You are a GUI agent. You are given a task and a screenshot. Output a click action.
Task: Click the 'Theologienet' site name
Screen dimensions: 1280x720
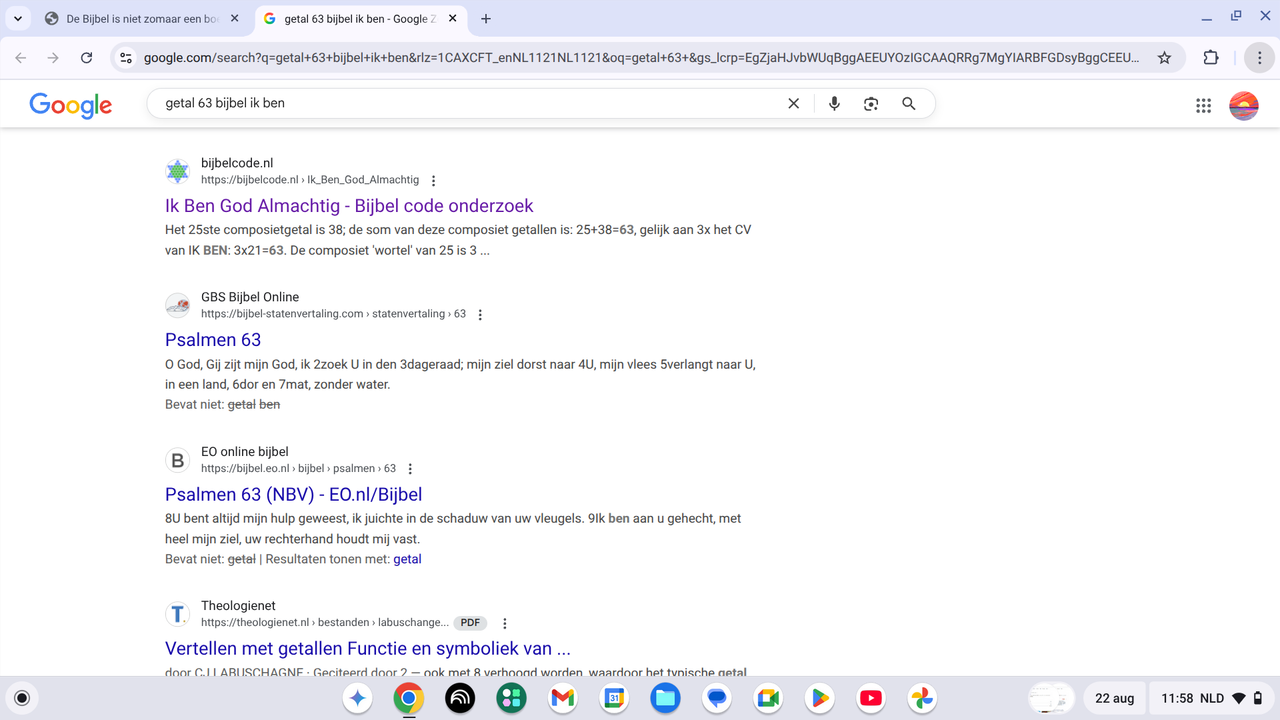pos(238,606)
